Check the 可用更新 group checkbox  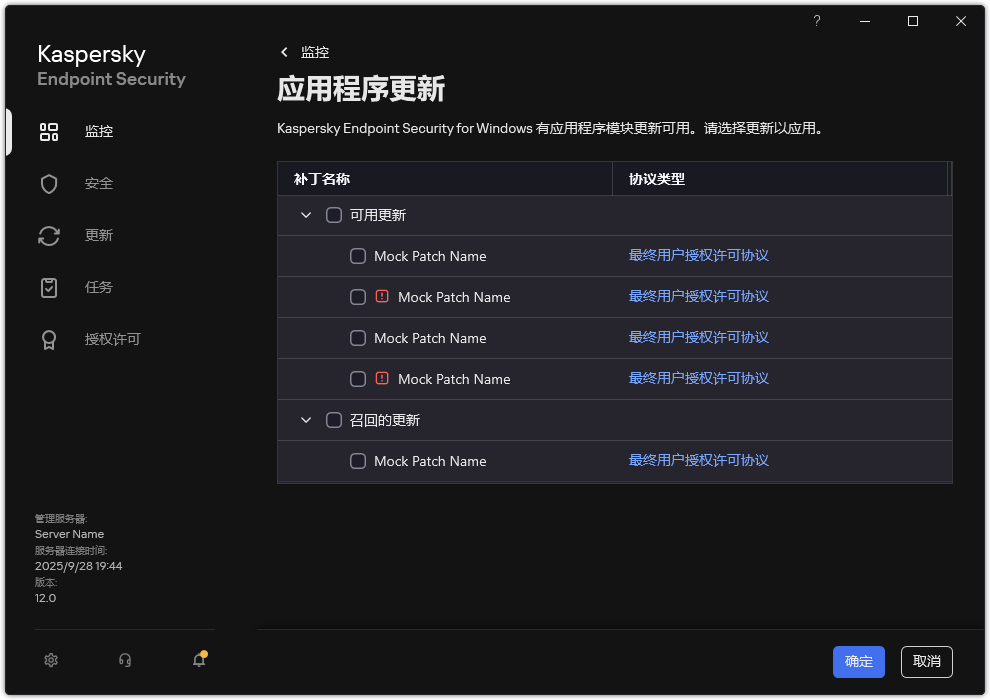333,214
